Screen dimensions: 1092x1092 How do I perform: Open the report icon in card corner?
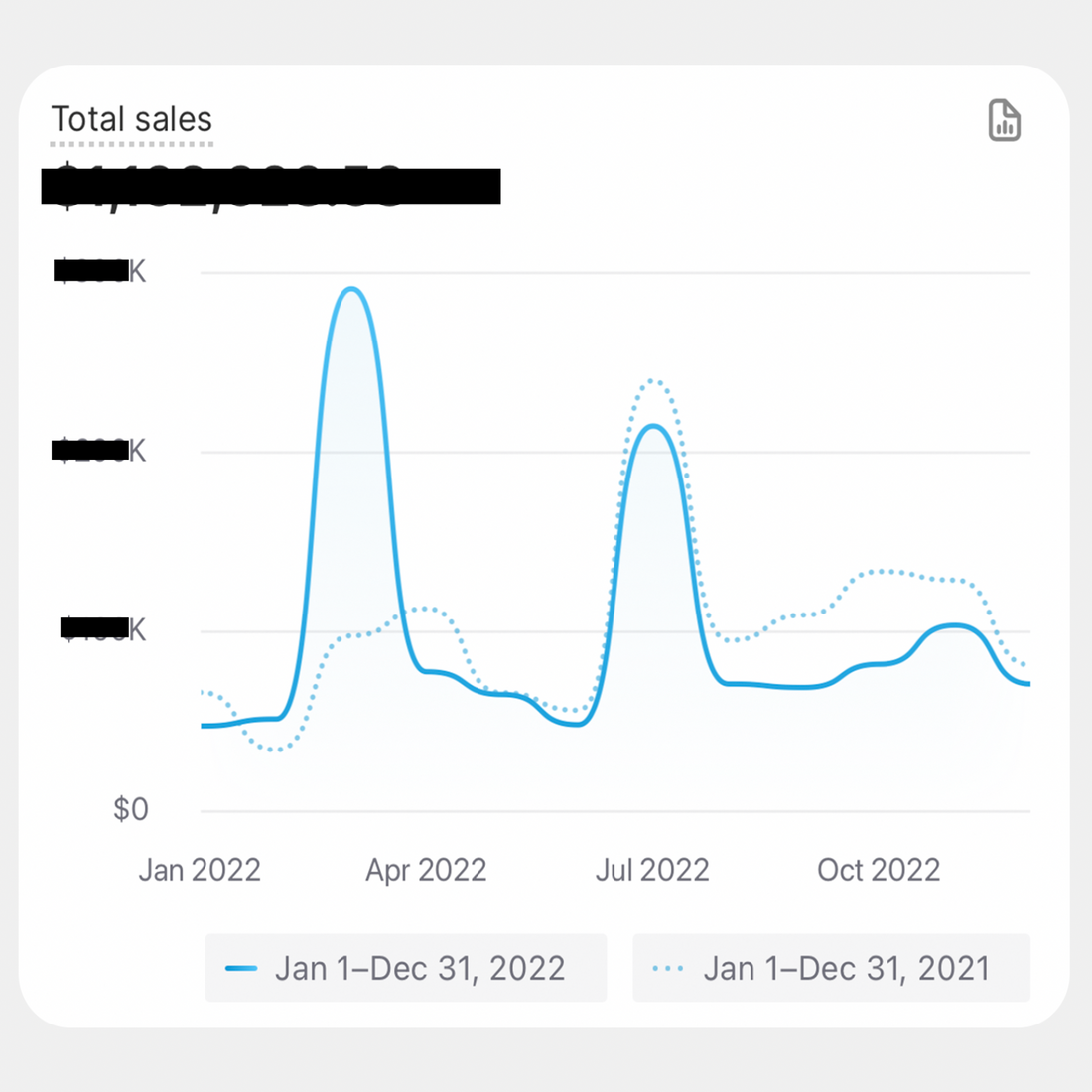1005,120
